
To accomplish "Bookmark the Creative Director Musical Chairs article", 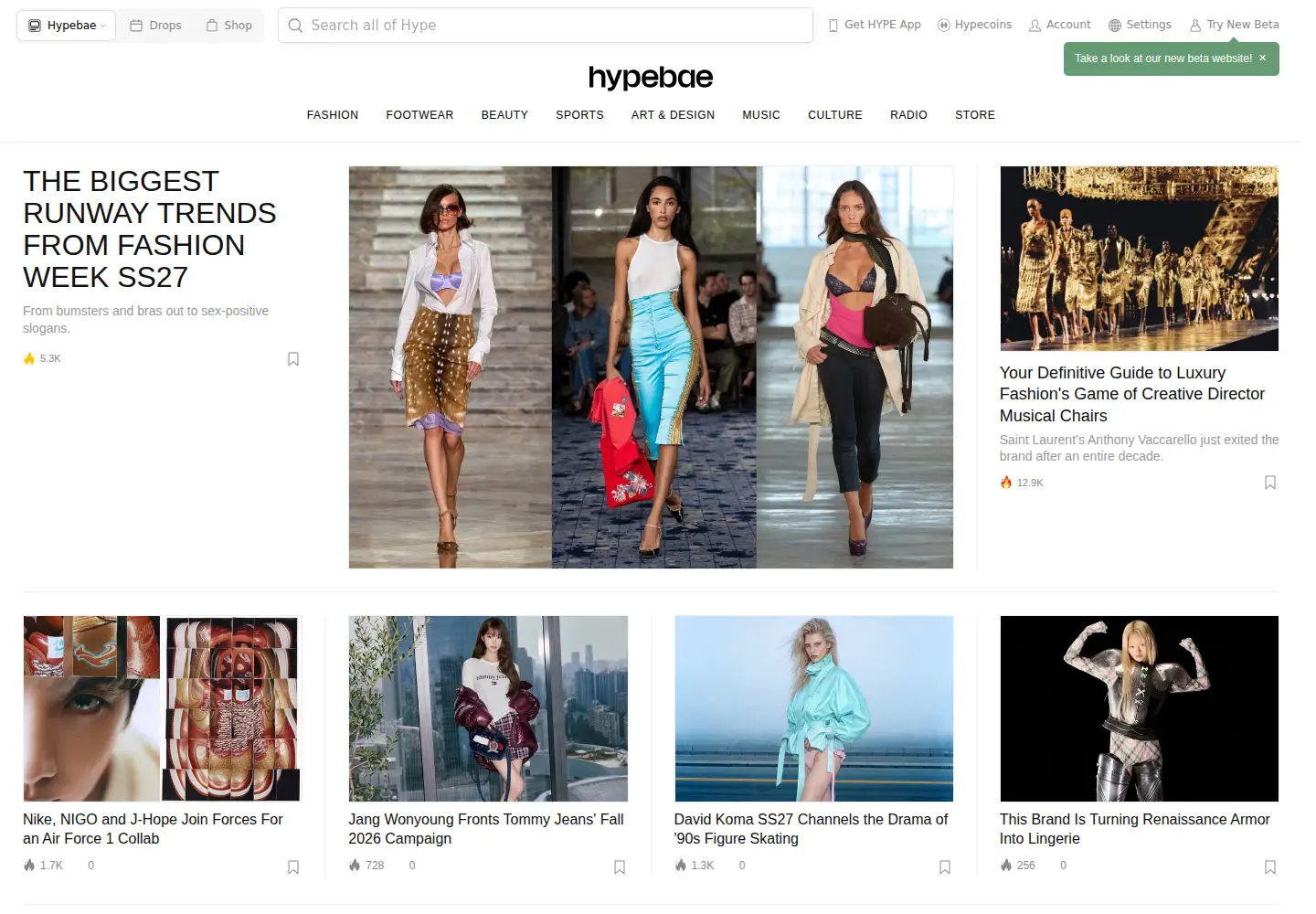I will point(1270,483).
